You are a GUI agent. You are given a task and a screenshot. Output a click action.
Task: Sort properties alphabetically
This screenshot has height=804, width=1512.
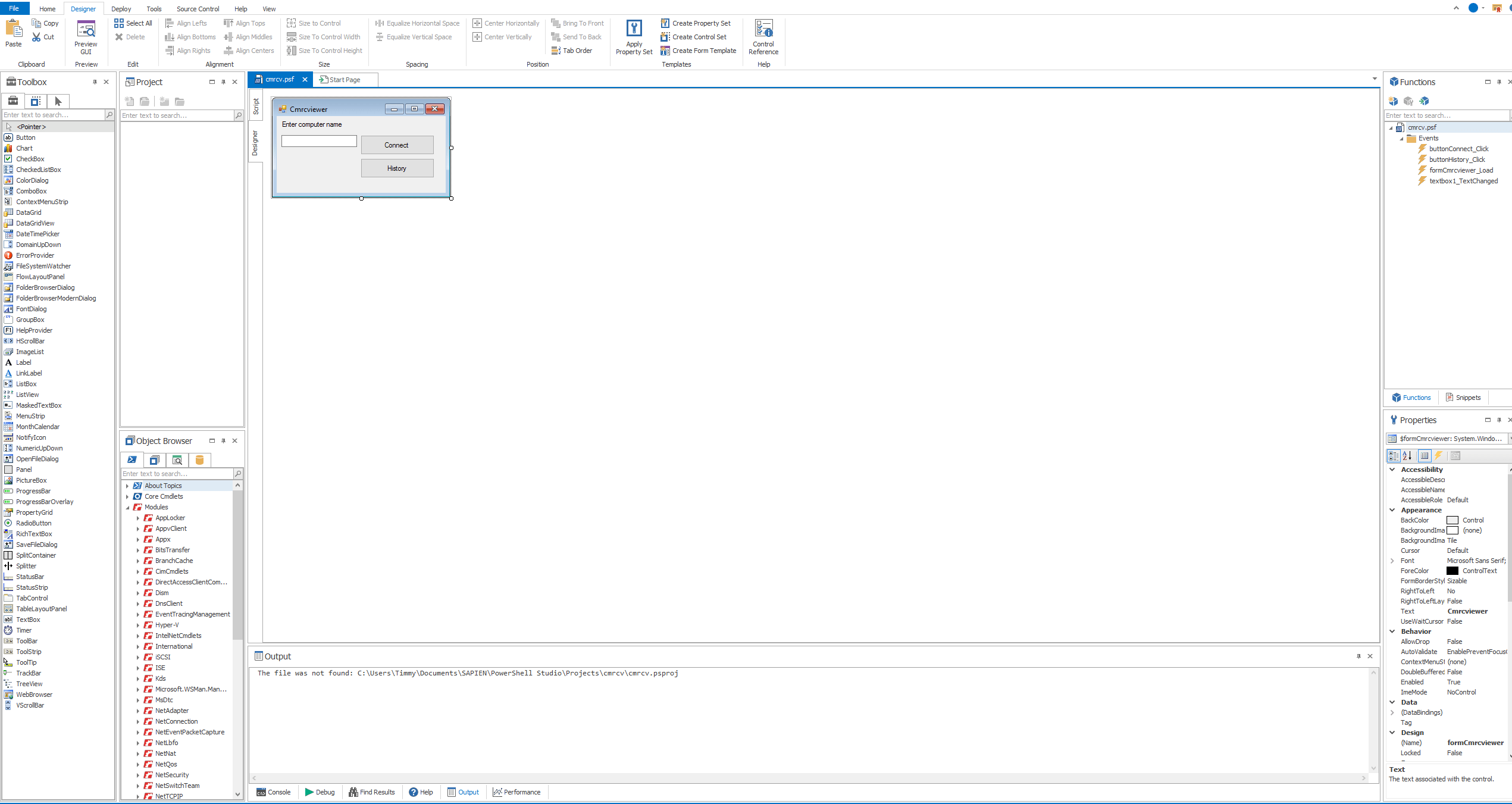[x=1408, y=455]
